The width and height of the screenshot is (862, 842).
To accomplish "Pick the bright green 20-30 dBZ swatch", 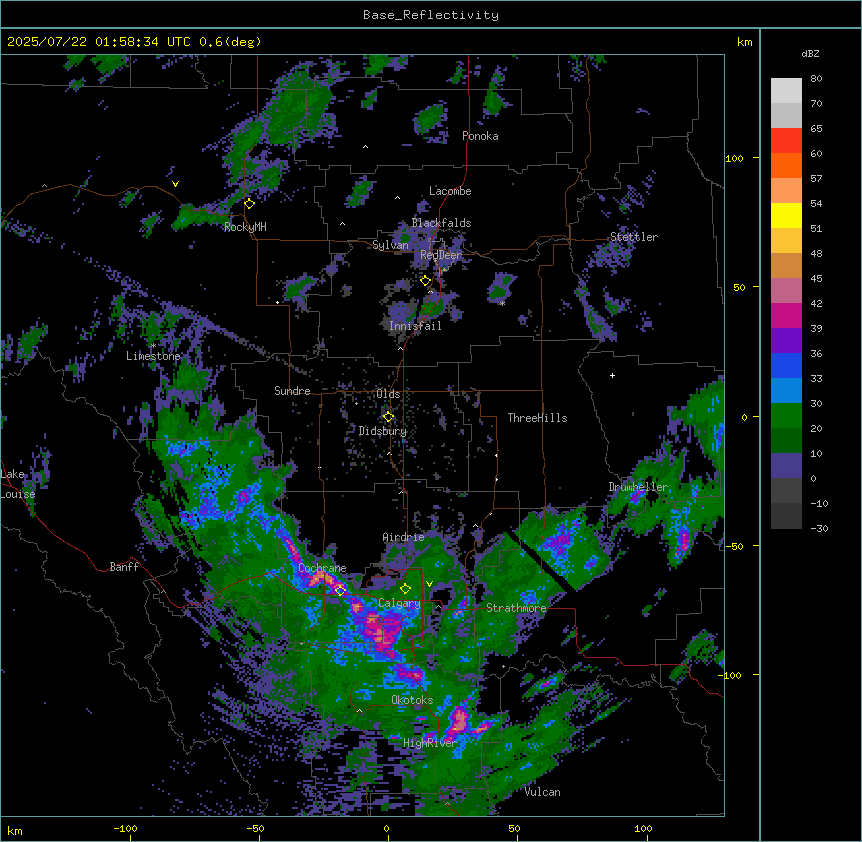I will point(786,416).
